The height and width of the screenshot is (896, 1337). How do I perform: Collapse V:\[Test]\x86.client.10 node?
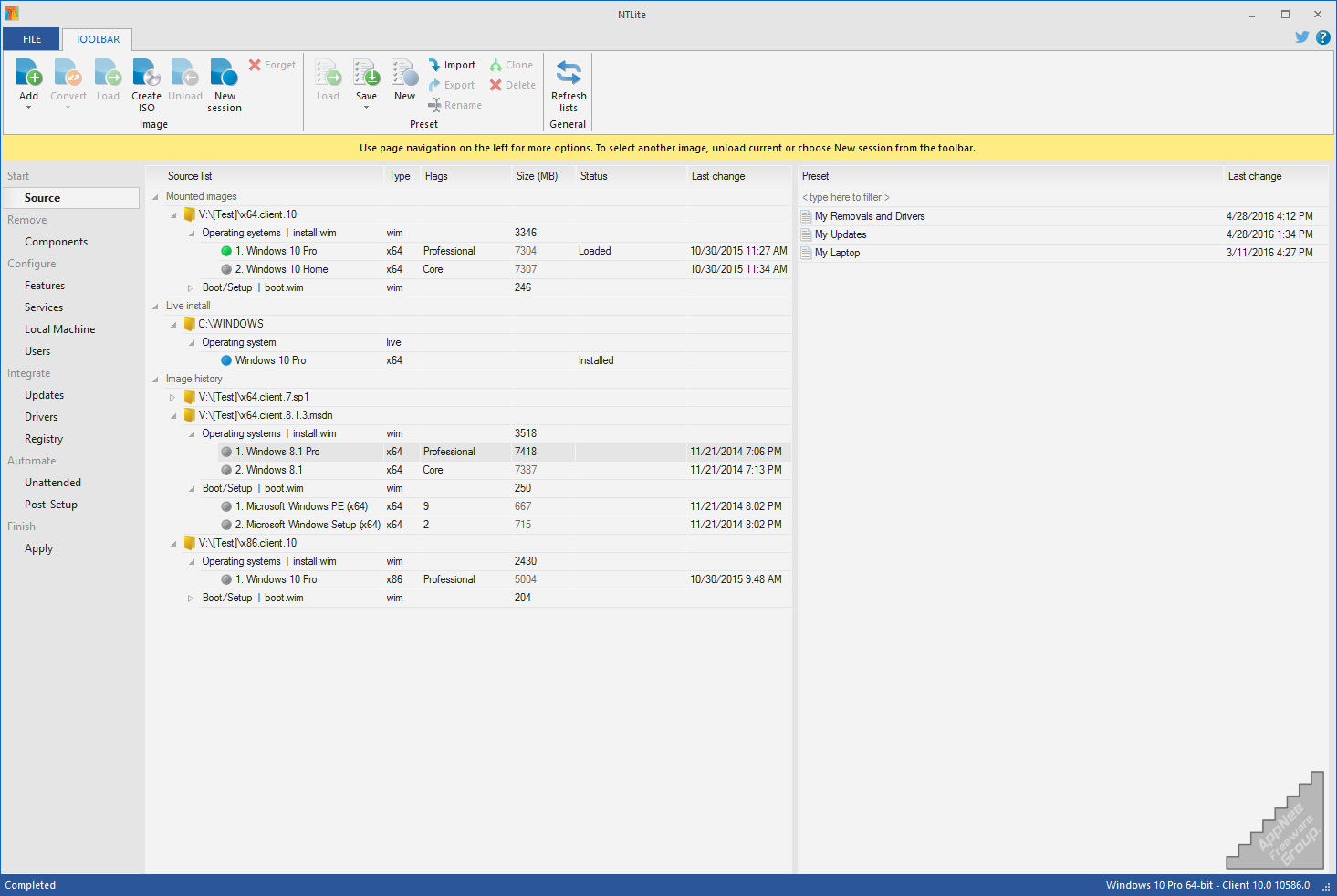(x=173, y=543)
